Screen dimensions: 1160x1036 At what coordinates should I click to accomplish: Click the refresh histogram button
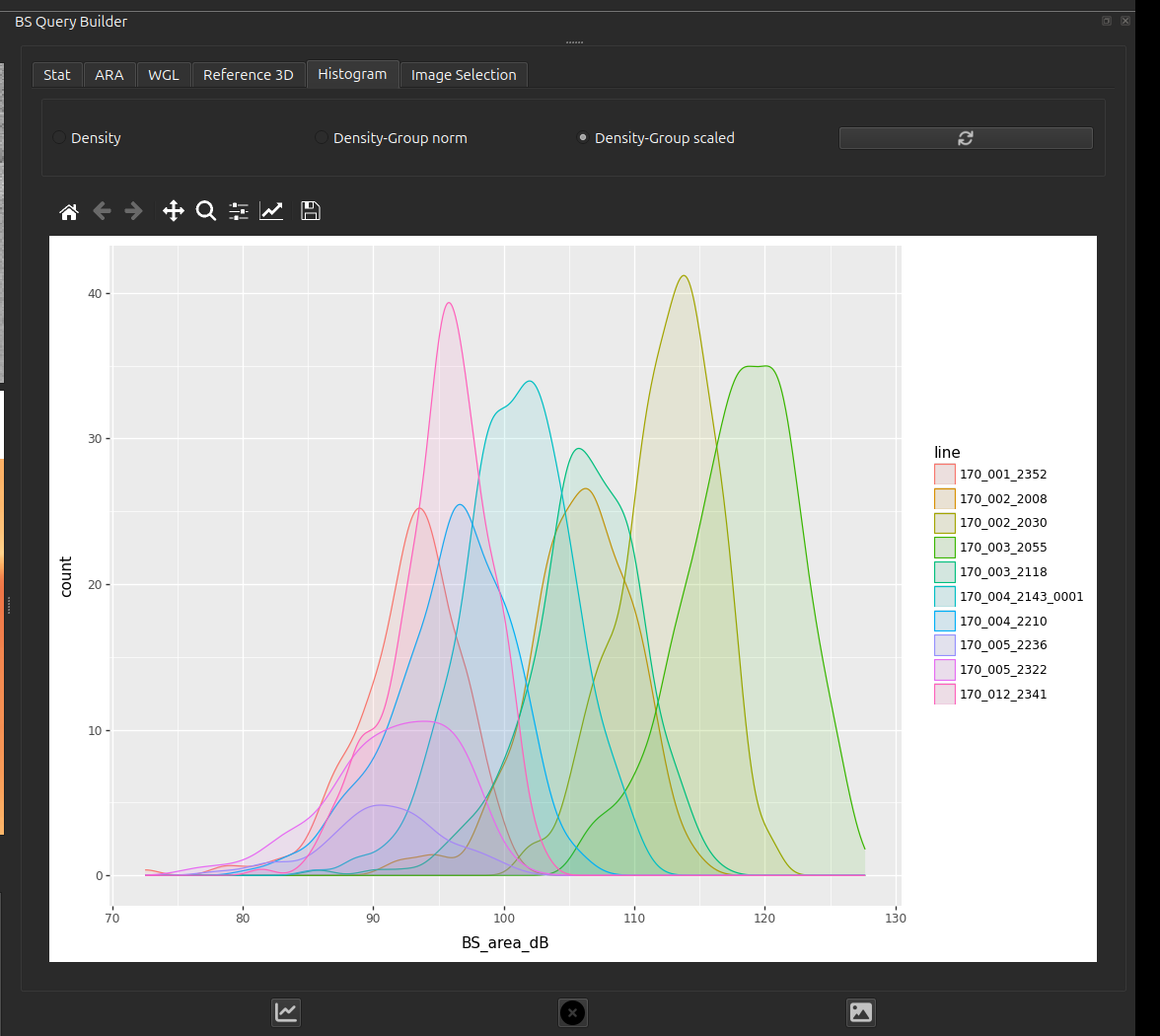coord(966,138)
